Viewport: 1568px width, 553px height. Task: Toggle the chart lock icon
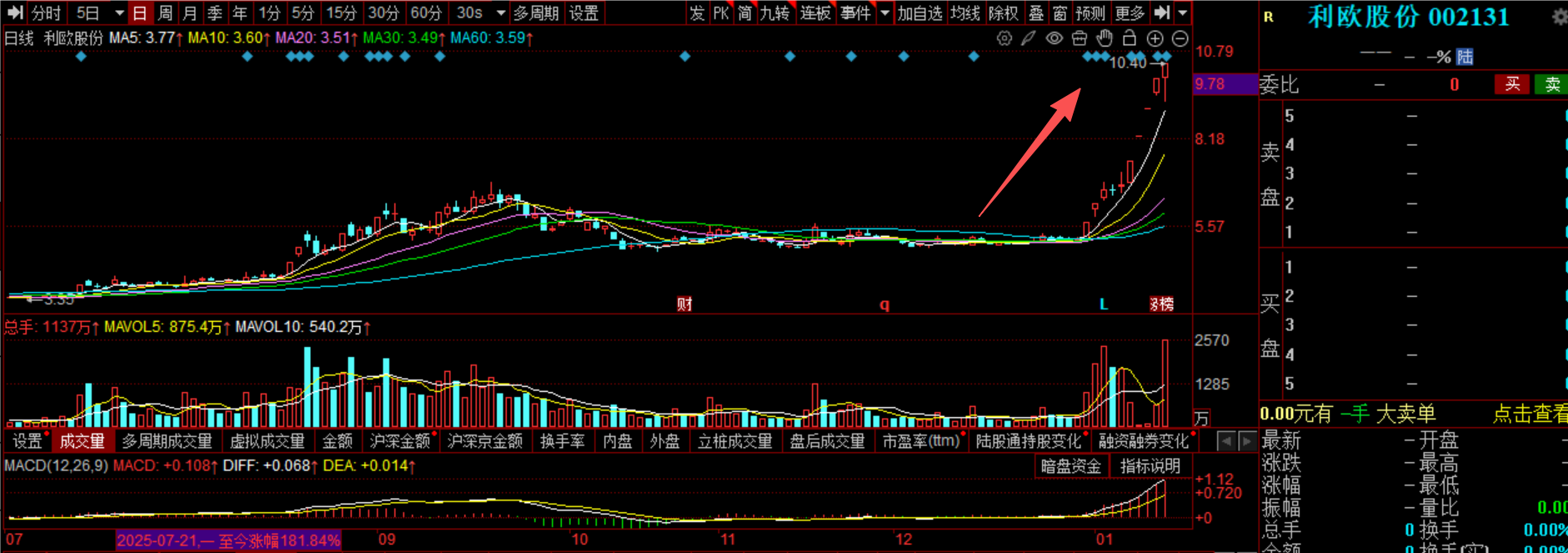1130,38
